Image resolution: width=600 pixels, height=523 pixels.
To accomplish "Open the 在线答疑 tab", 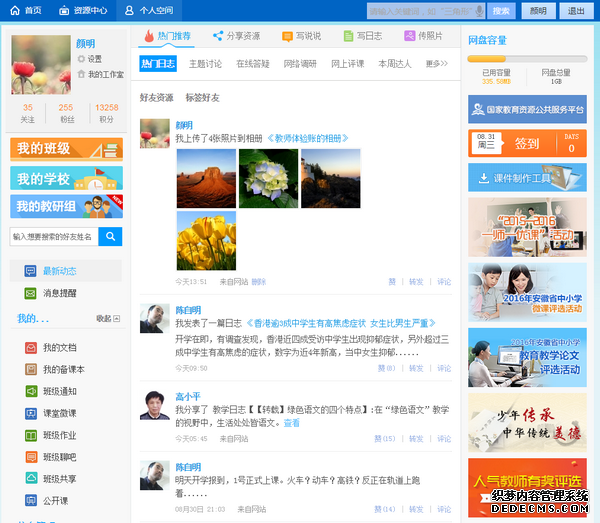I will click(253, 64).
